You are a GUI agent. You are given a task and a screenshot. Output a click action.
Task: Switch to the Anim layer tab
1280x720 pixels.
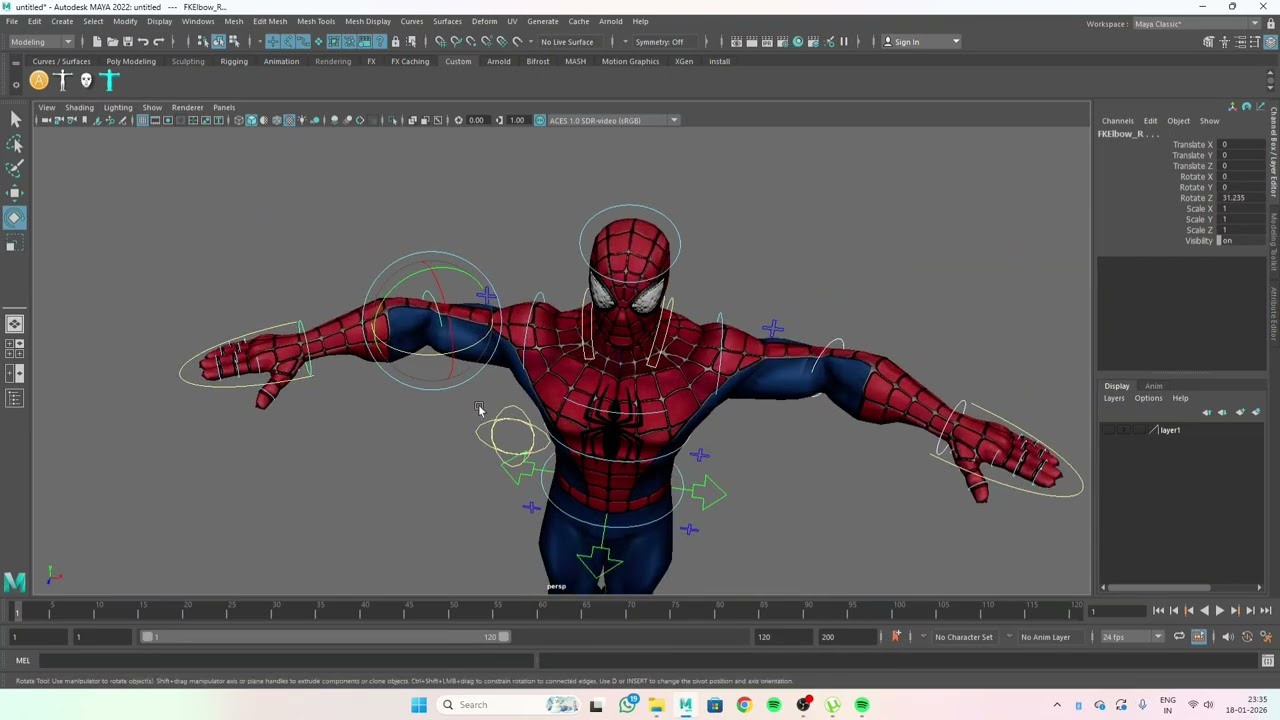click(x=1153, y=386)
